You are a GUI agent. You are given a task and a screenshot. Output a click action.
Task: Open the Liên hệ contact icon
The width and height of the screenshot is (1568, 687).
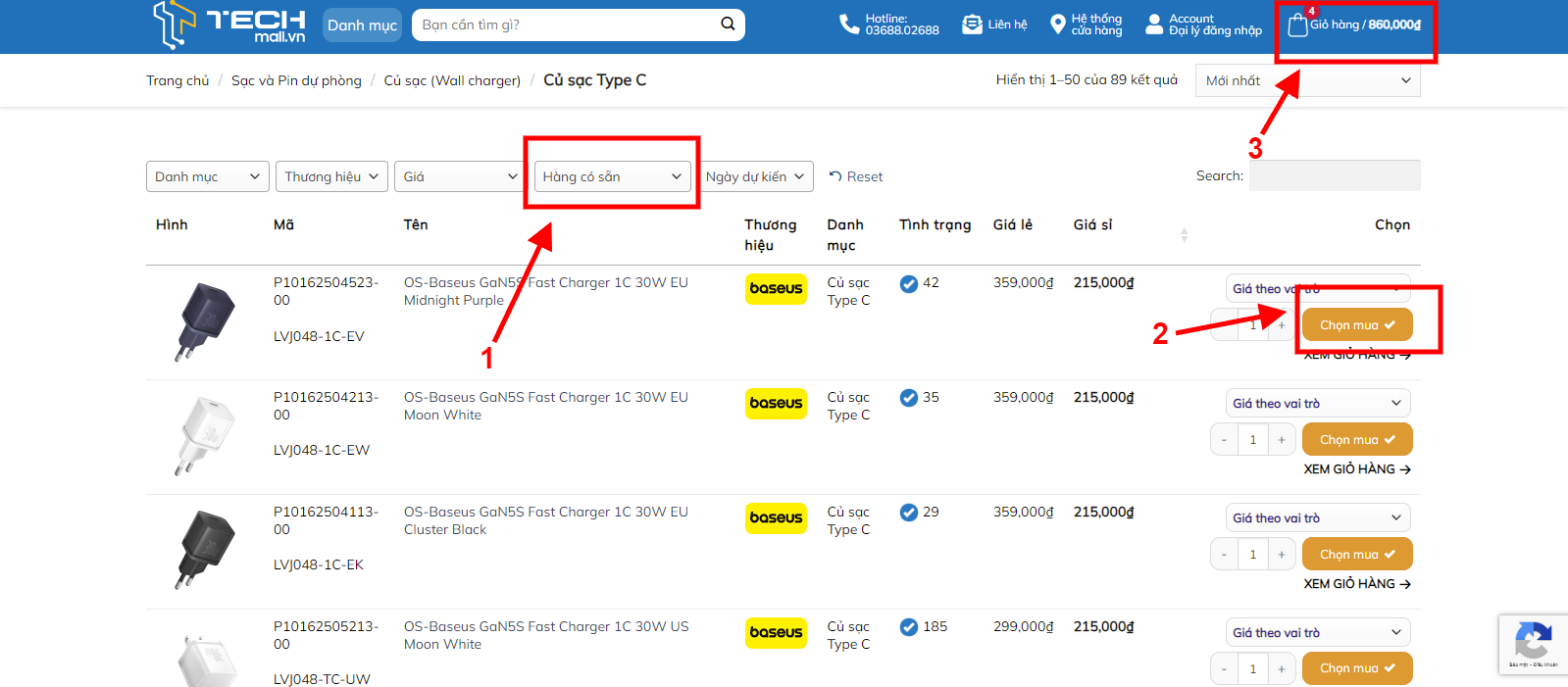972,25
